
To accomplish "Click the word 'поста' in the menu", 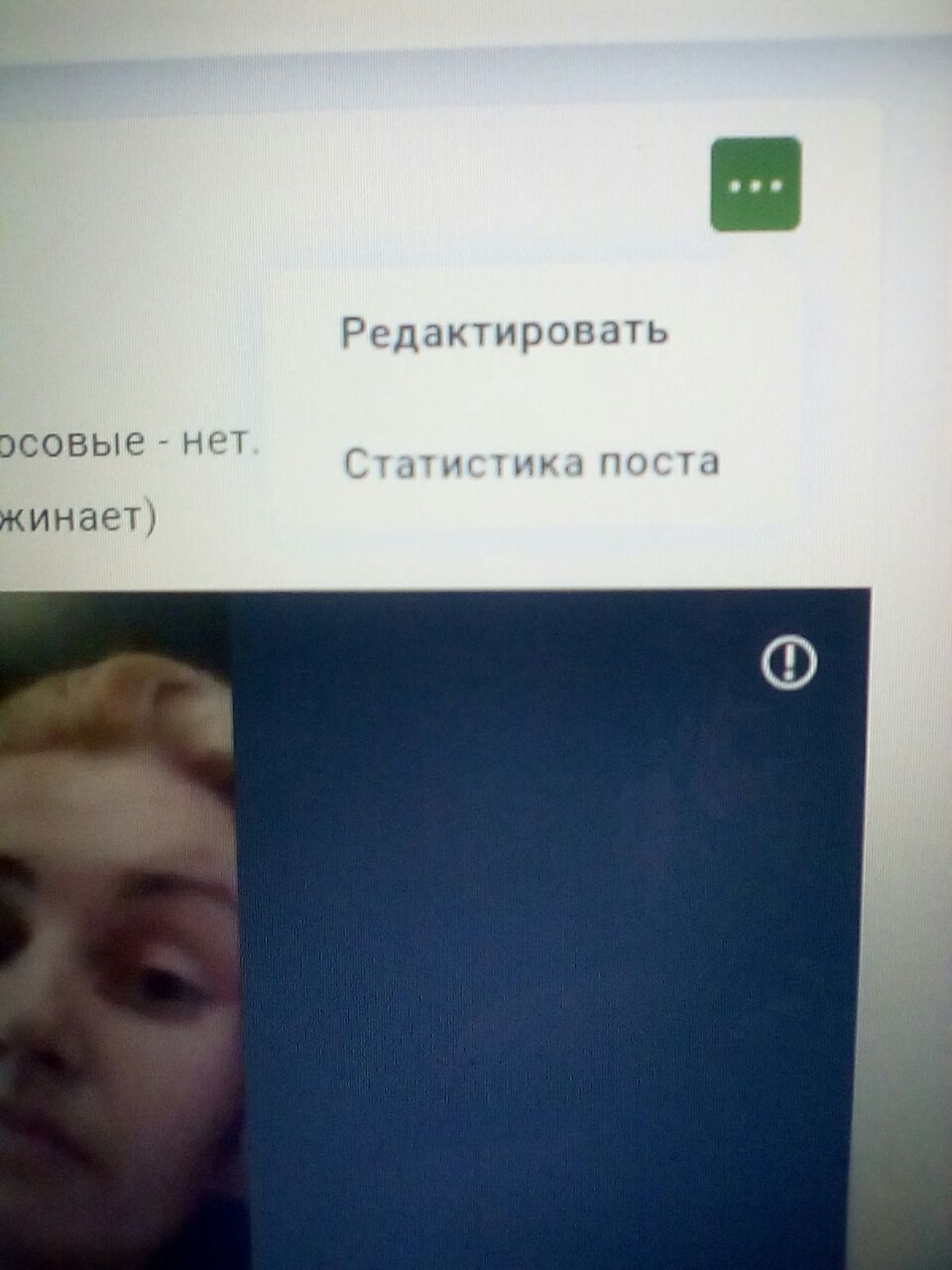I will pos(651,463).
